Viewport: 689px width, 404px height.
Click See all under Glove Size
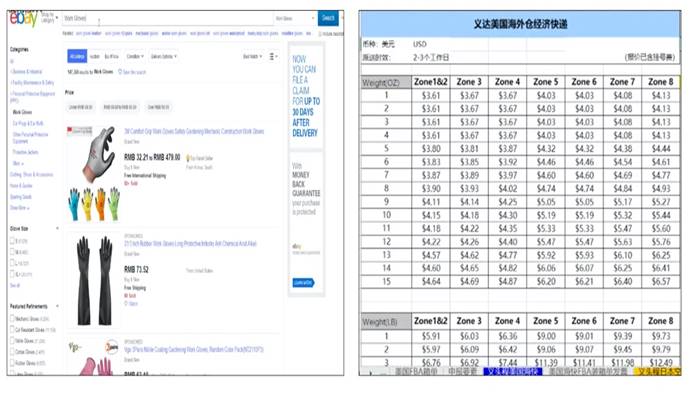coord(15,285)
